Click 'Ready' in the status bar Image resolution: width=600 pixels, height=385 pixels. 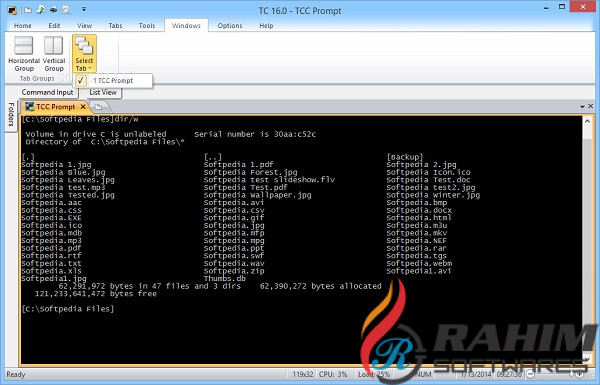coord(16,374)
